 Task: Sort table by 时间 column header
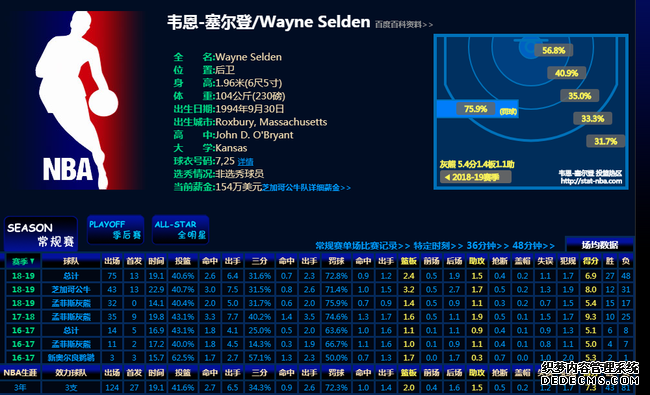point(156,261)
